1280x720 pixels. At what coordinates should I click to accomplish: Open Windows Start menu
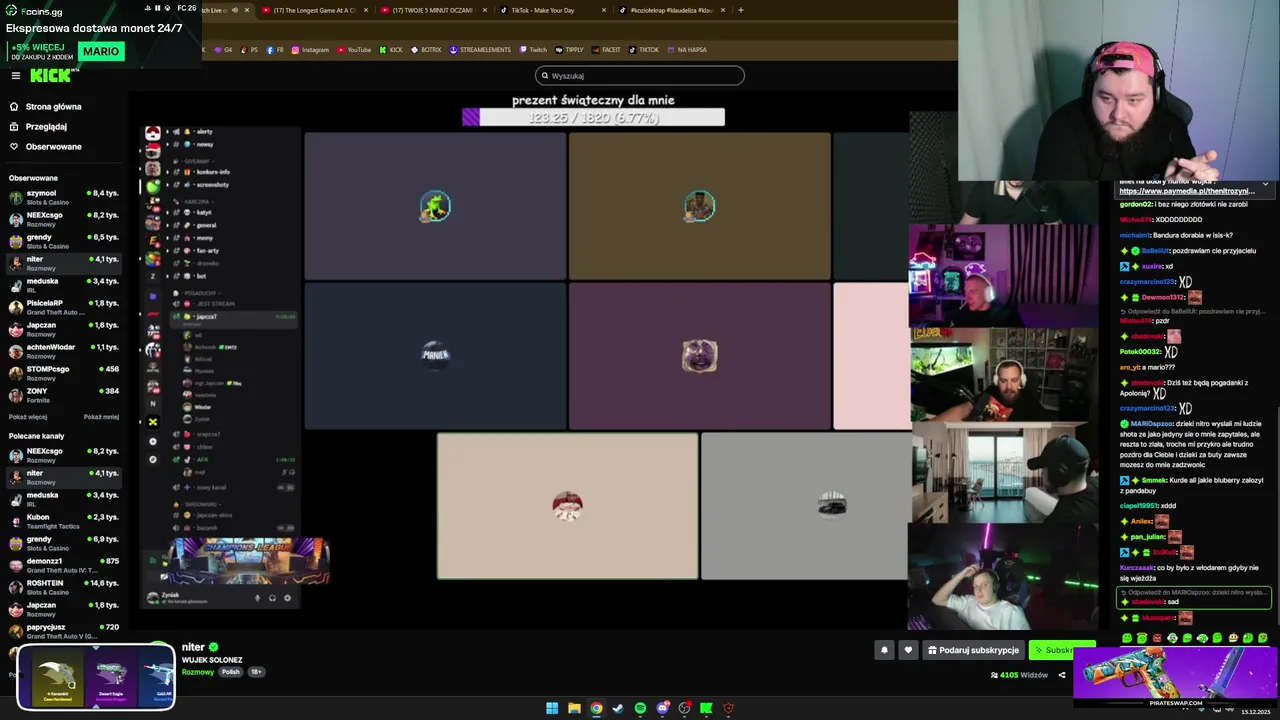[x=552, y=708]
